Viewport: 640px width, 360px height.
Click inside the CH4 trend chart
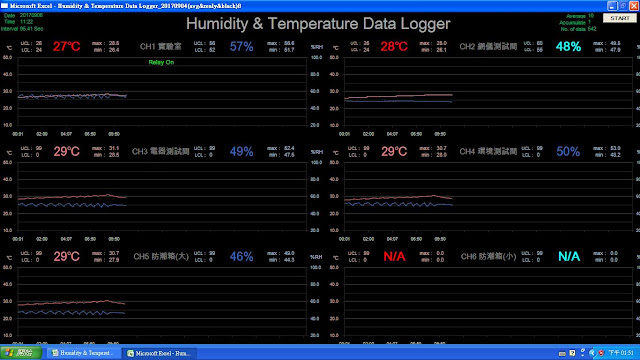489,196
